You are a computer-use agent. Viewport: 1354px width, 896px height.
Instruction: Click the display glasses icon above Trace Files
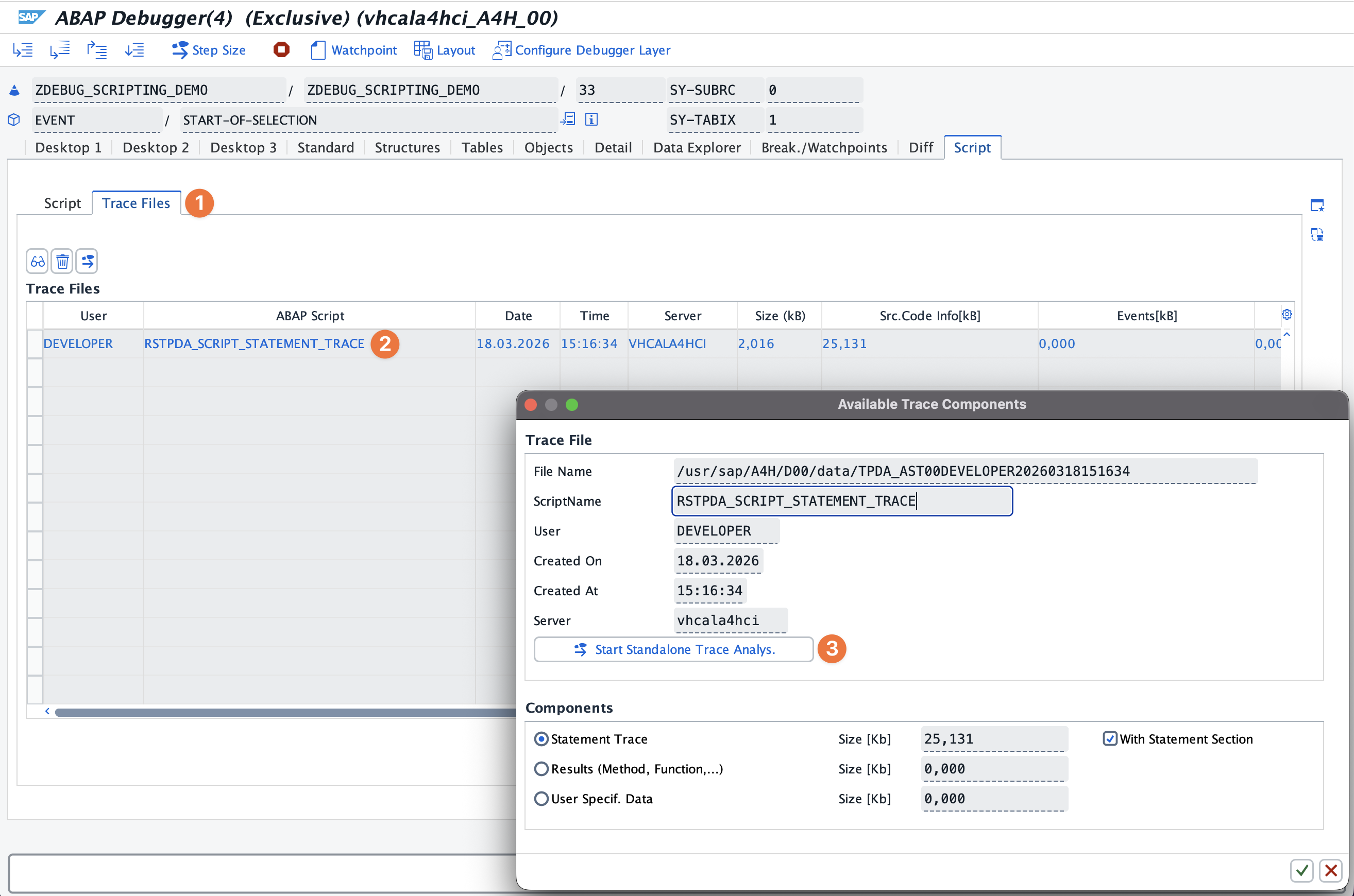(x=37, y=262)
